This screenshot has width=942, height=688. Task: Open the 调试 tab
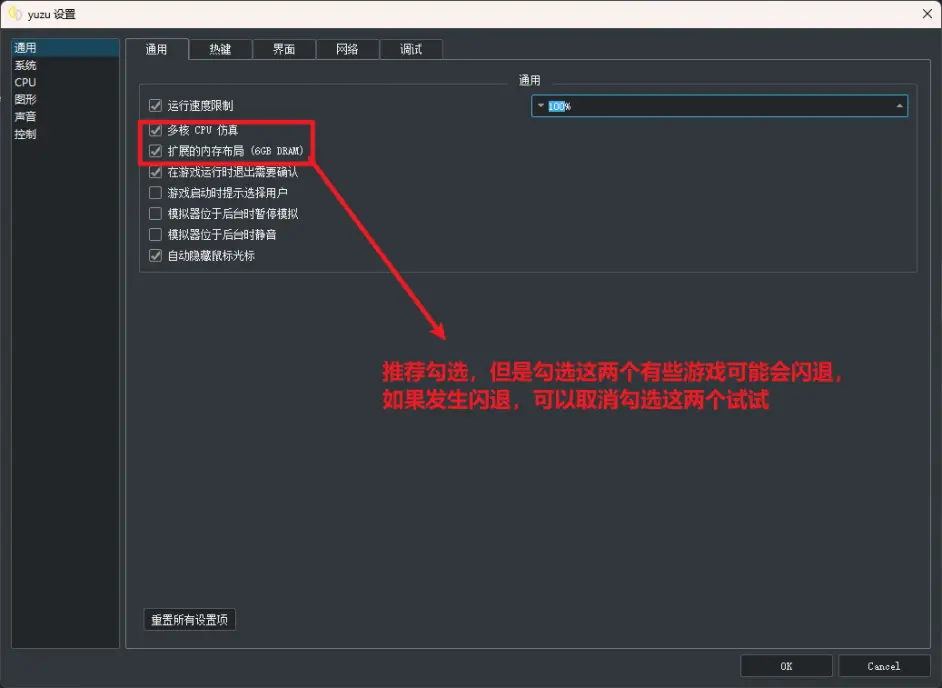pos(412,49)
